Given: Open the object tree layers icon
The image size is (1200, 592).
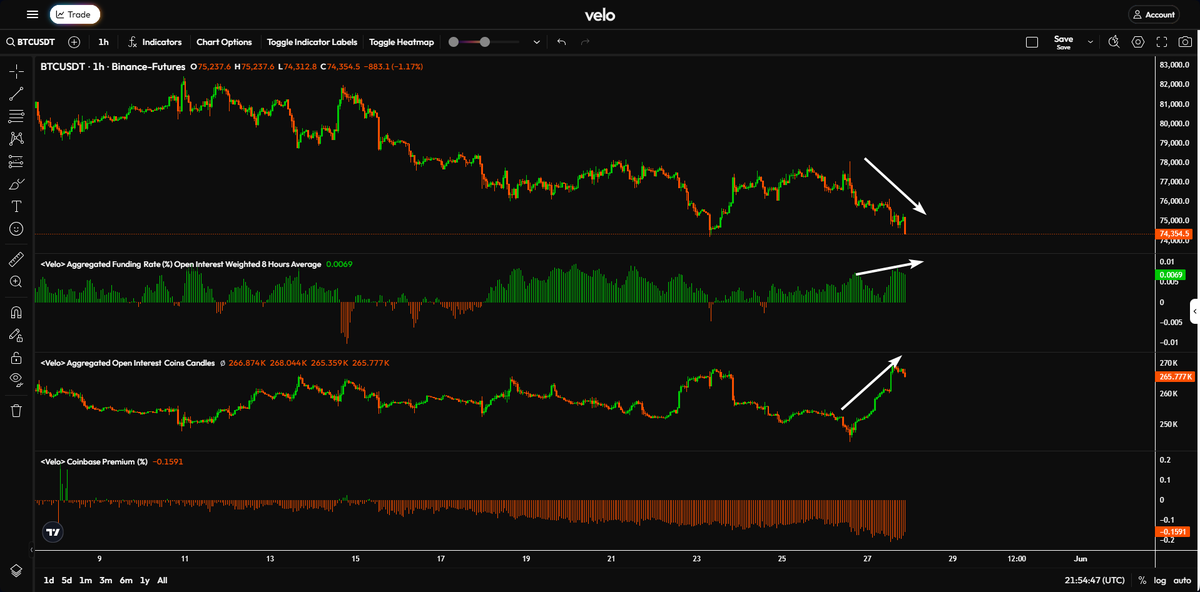Looking at the screenshot, I should coord(16,569).
